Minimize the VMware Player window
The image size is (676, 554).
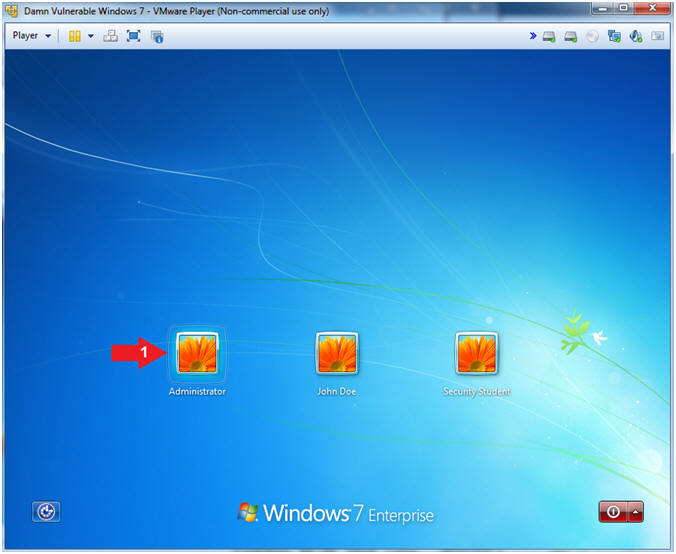(x=603, y=8)
